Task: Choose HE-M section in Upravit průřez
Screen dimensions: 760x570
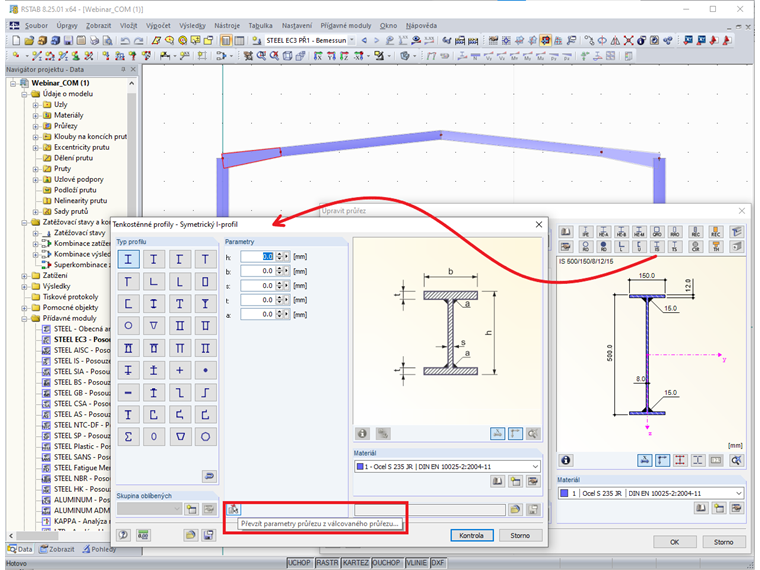Action: pyautogui.click(x=639, y=232)
